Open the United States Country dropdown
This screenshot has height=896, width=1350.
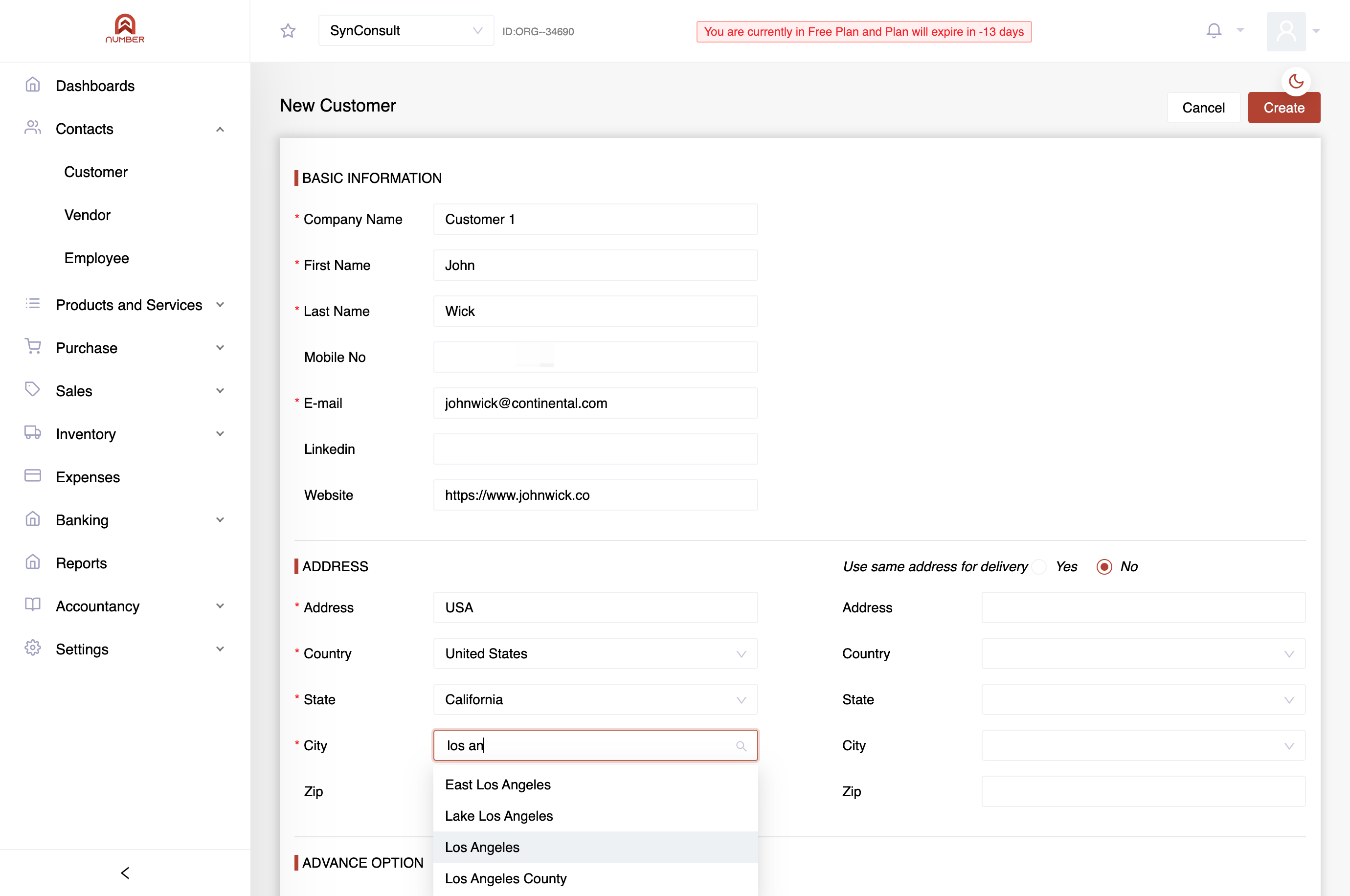pos(595,654)
